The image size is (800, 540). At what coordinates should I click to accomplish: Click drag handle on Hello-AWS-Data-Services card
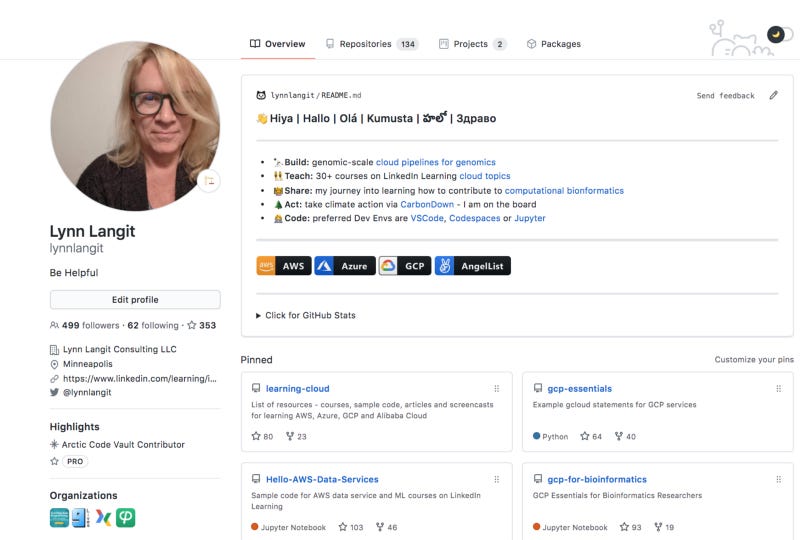[x=496, y=479]
